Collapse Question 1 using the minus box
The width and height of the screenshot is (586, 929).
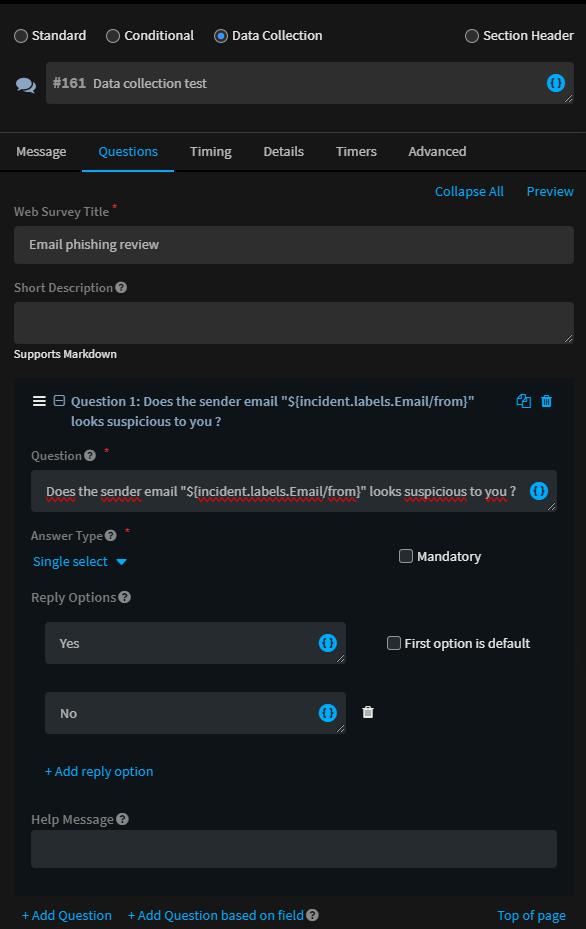59,401
